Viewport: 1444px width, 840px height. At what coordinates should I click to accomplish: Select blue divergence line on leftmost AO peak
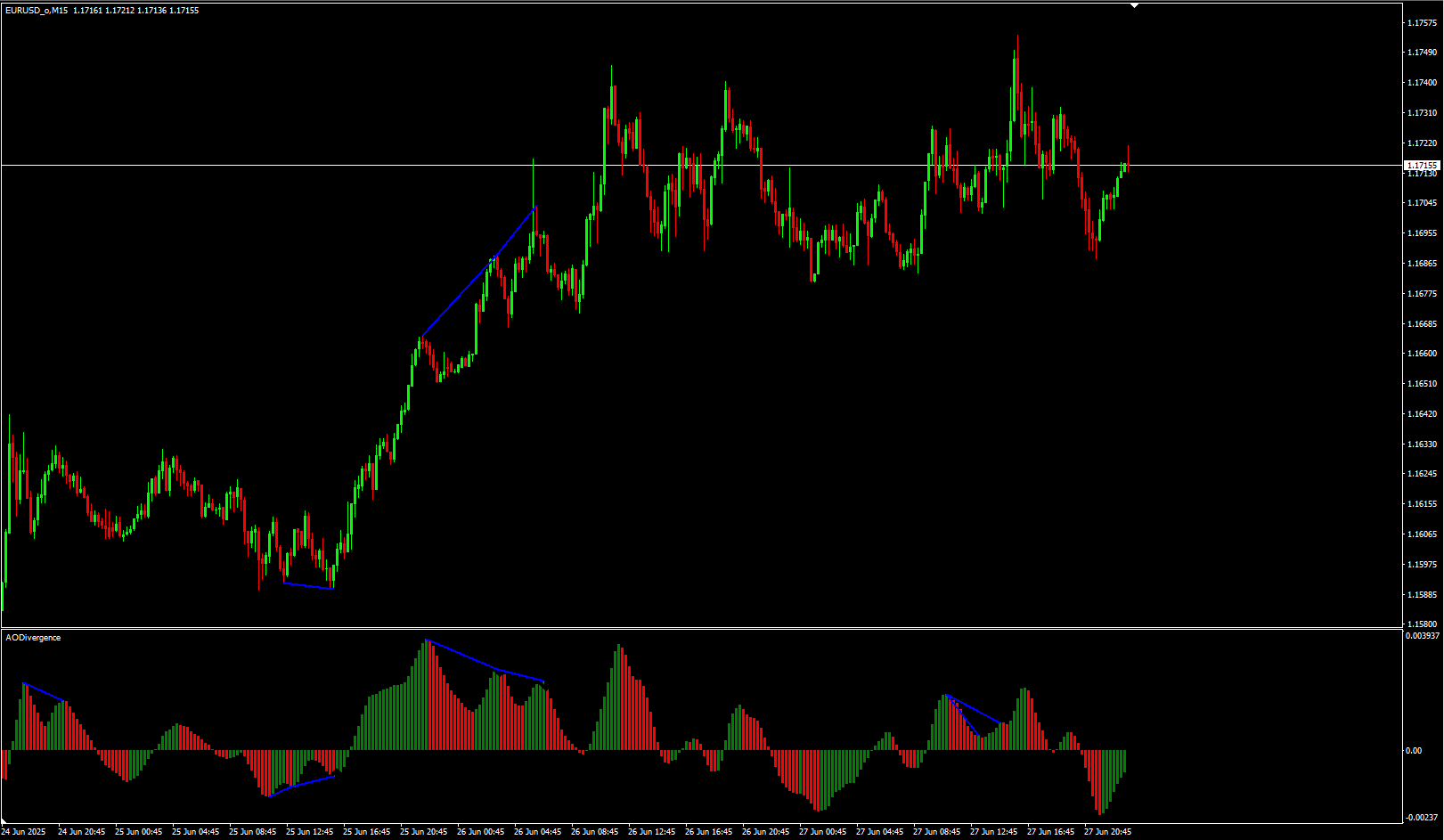[44, 692]
